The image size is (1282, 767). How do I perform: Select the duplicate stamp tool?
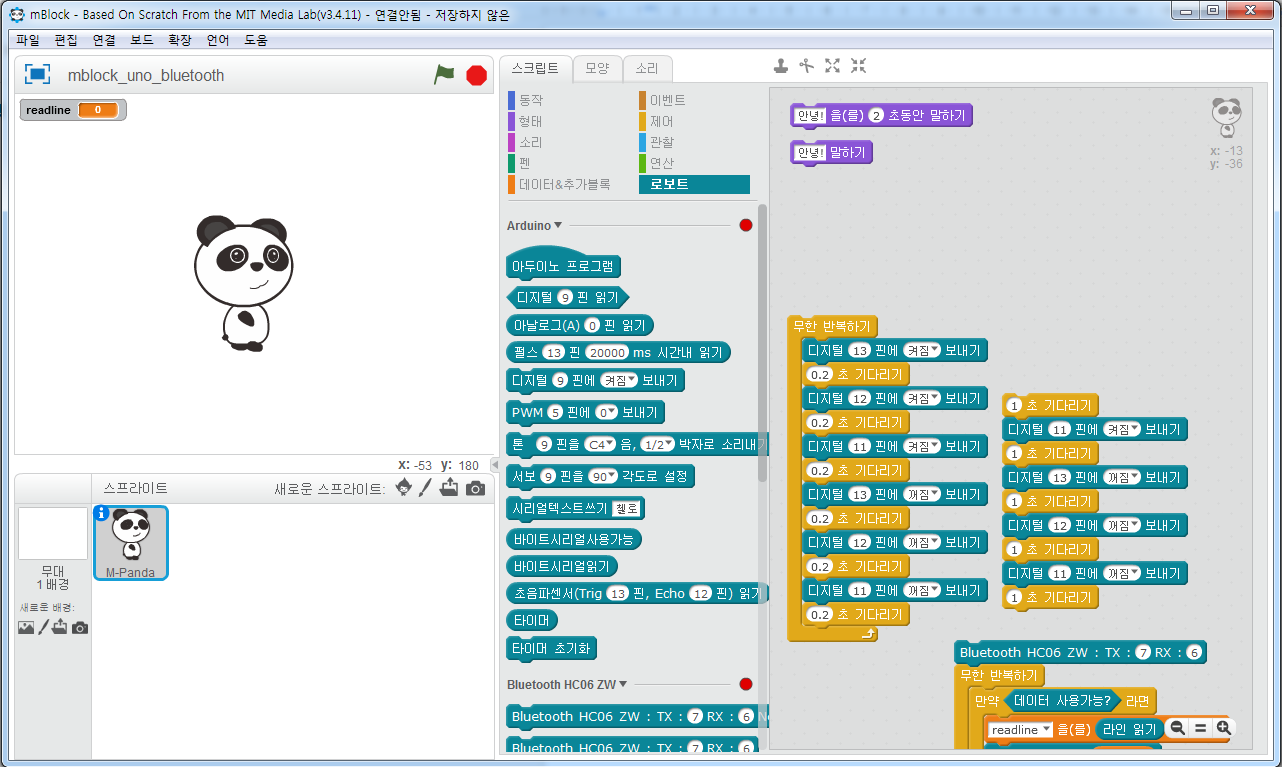click(782, 66)
